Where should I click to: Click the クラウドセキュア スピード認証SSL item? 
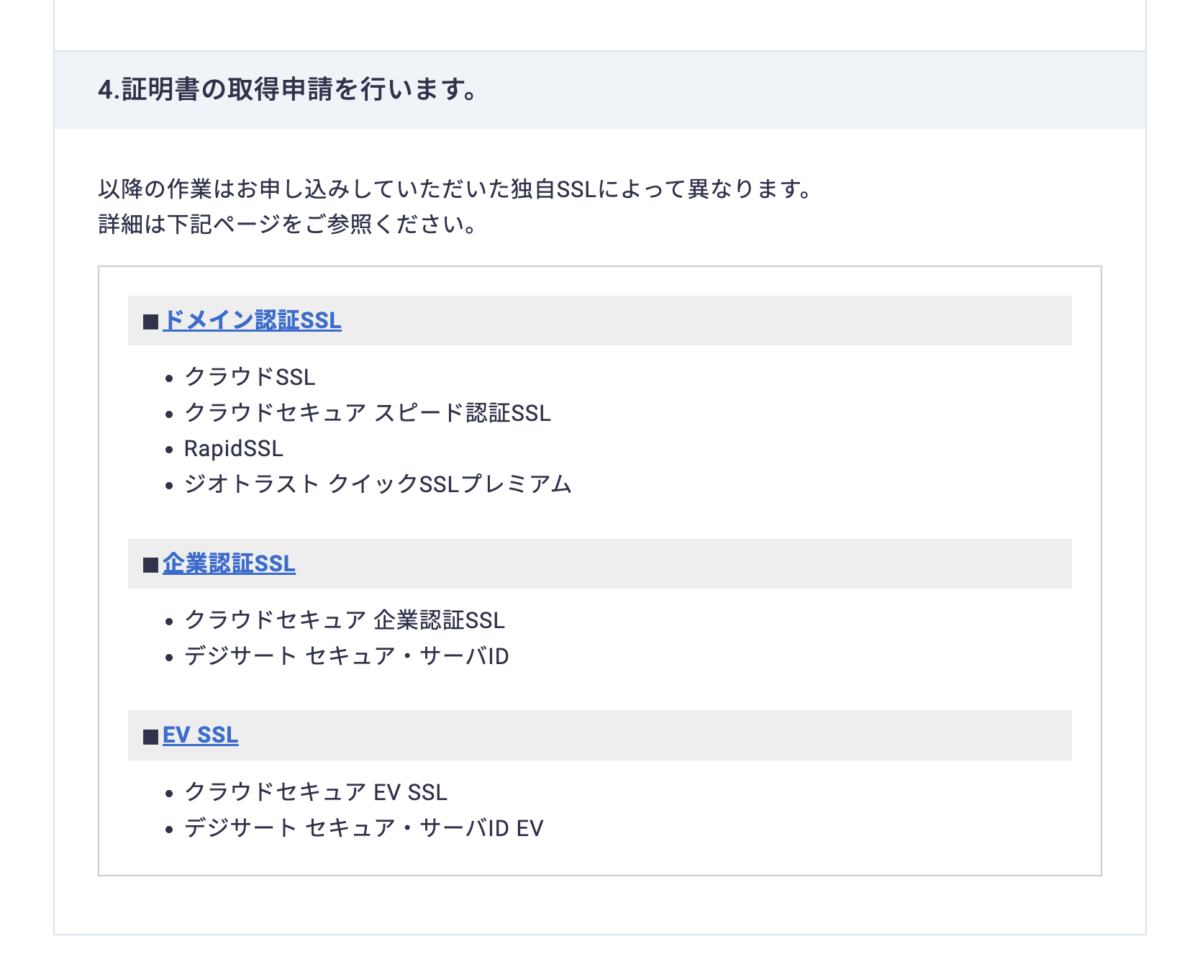click(x=367, y=413)
